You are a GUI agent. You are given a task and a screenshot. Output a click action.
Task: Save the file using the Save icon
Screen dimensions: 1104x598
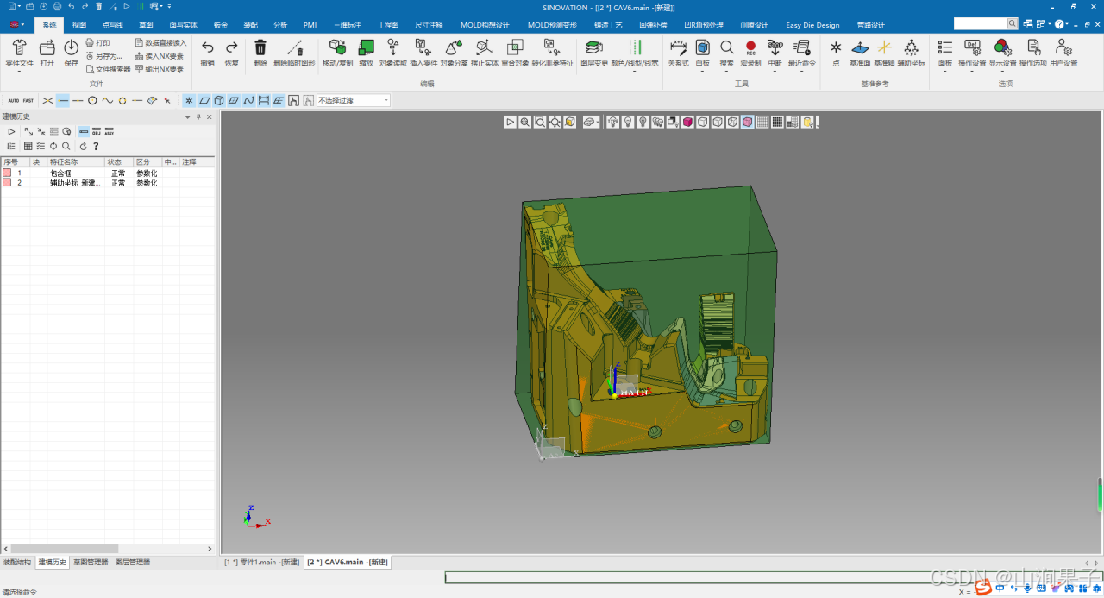69,47
